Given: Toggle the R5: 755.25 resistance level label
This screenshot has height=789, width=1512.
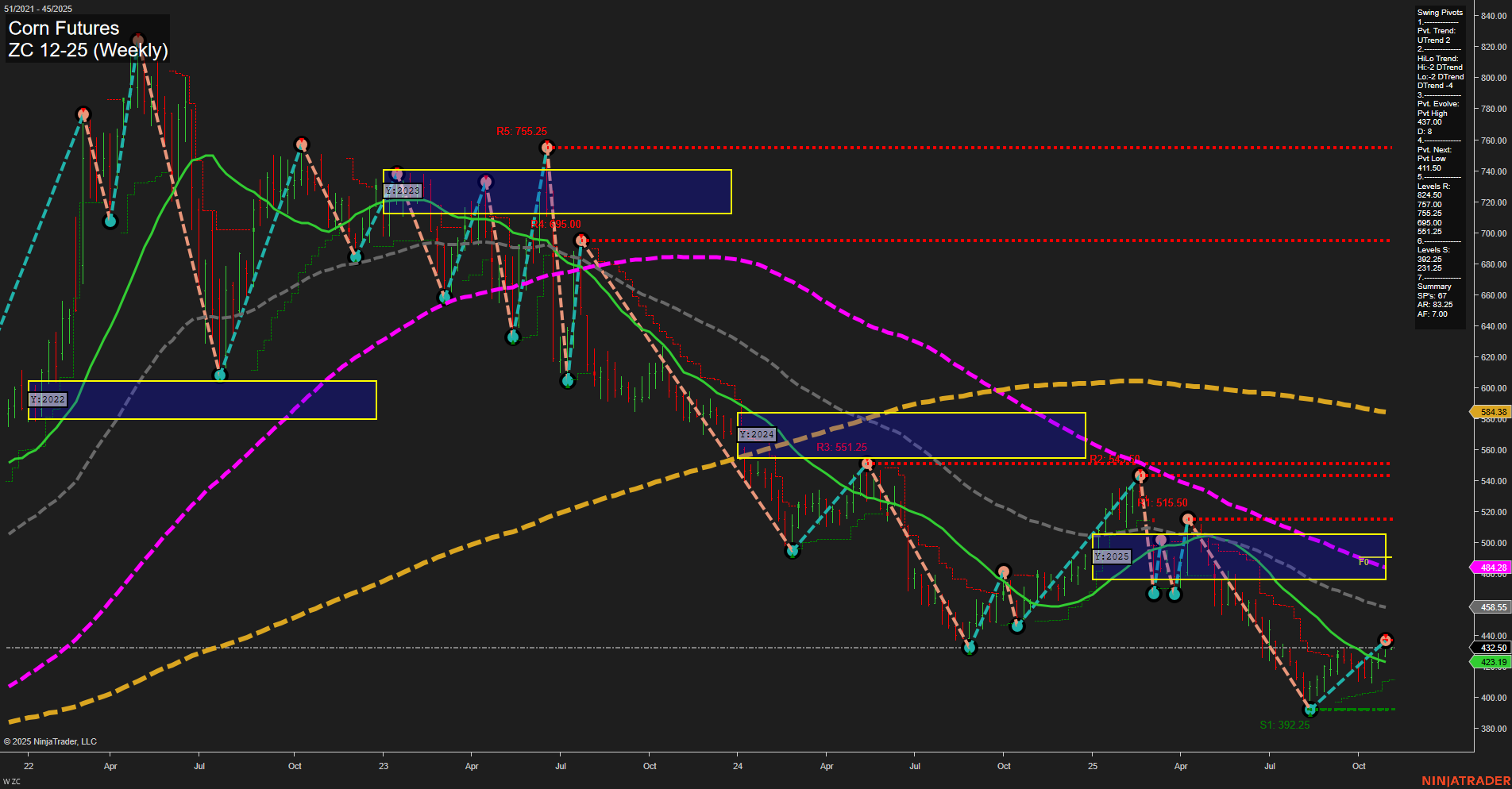Looking at the screenshot, I should tap(520, 131).
